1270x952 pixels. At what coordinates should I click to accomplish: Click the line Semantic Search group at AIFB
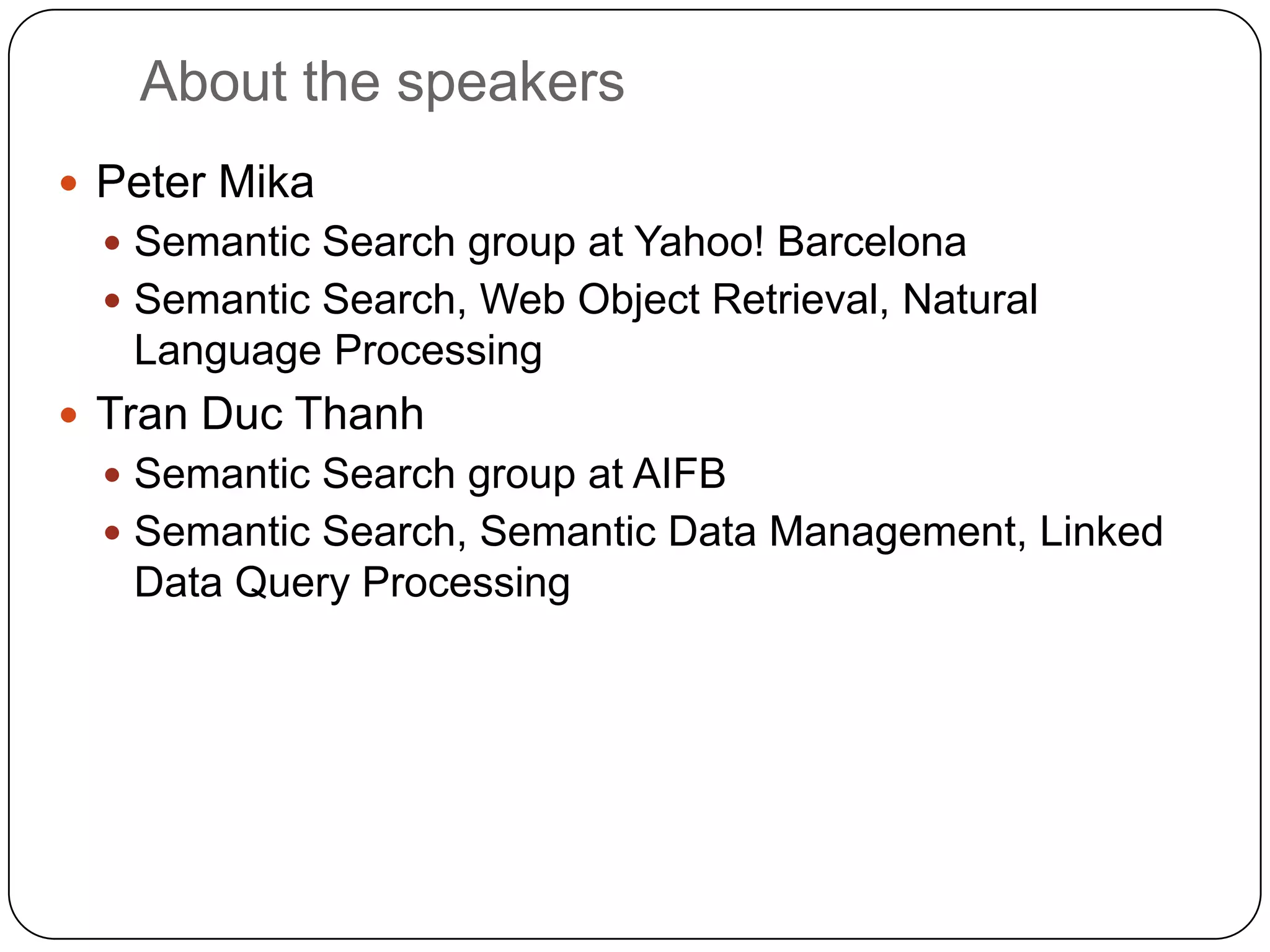pyautogui.click(x=430, y=474)
